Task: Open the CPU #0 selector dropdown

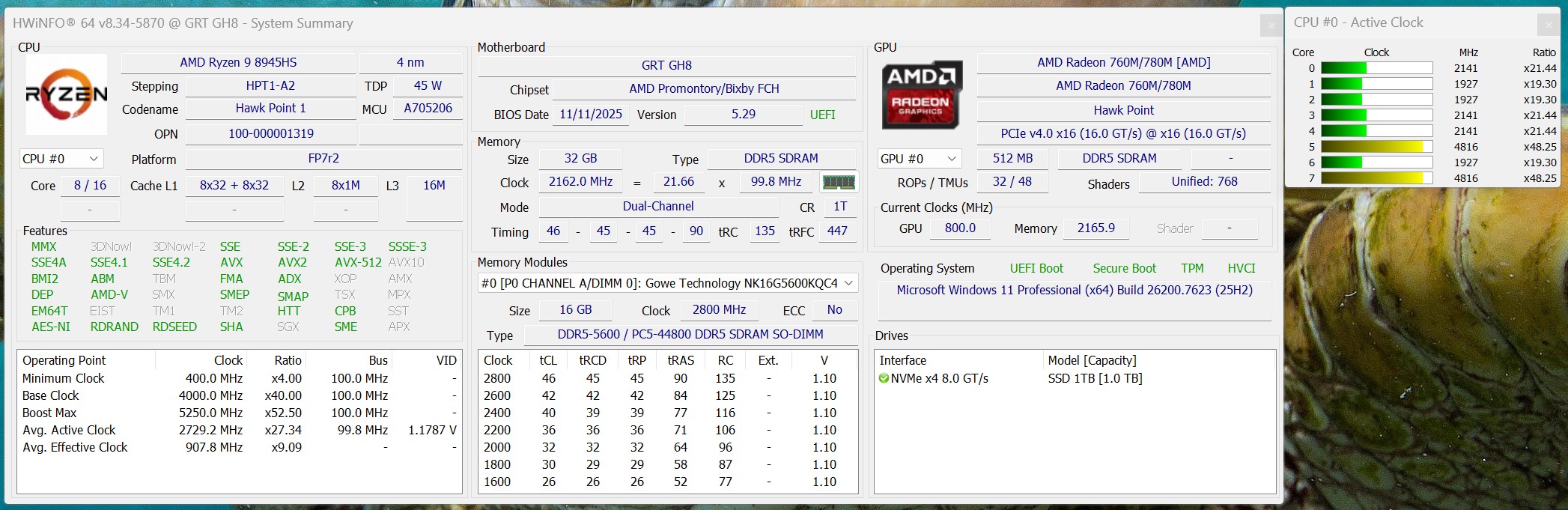Action: click(61, 159)
